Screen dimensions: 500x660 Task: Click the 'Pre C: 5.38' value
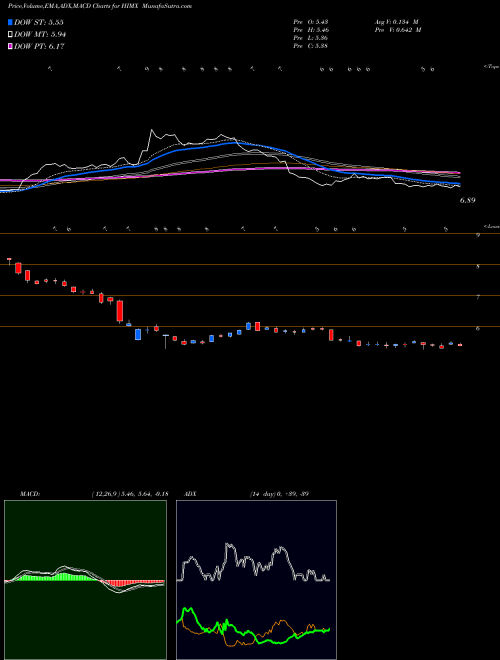311,46
